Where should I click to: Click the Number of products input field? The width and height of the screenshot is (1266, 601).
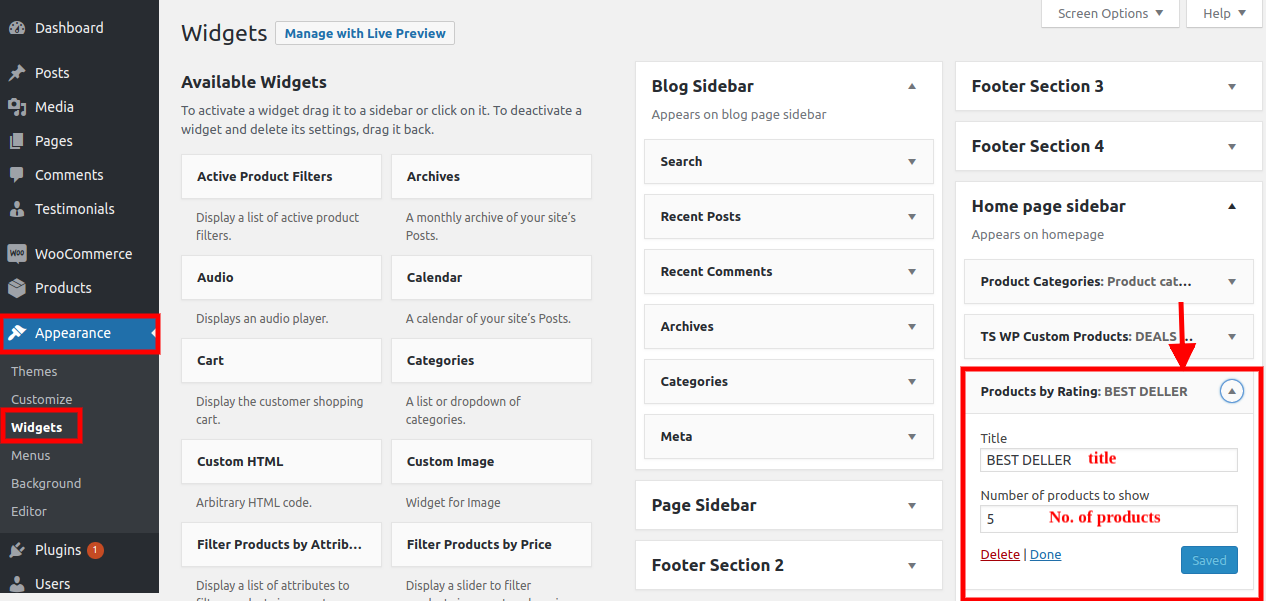point(1108,519)
